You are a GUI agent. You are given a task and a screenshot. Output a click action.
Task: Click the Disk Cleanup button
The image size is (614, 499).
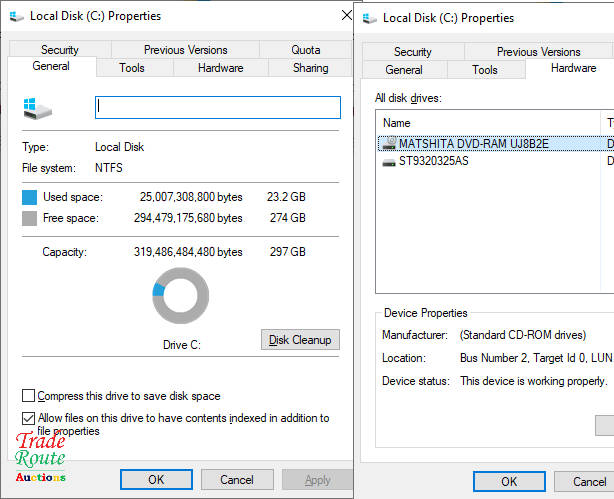point(299,340)
